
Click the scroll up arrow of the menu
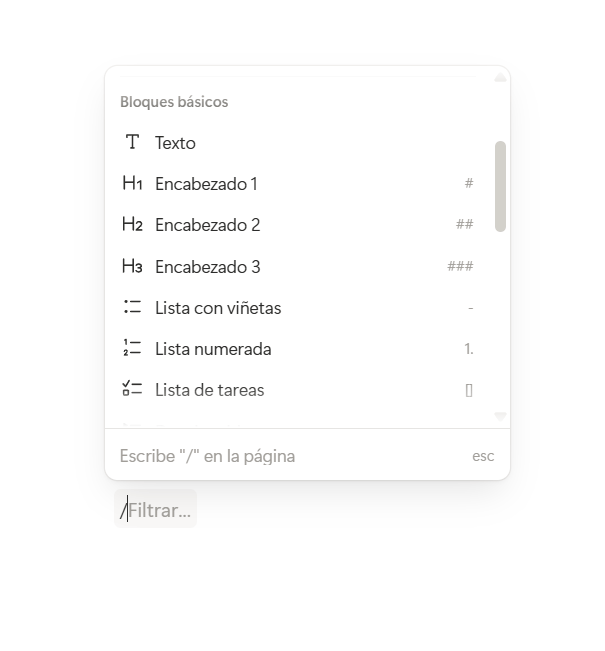500,77
